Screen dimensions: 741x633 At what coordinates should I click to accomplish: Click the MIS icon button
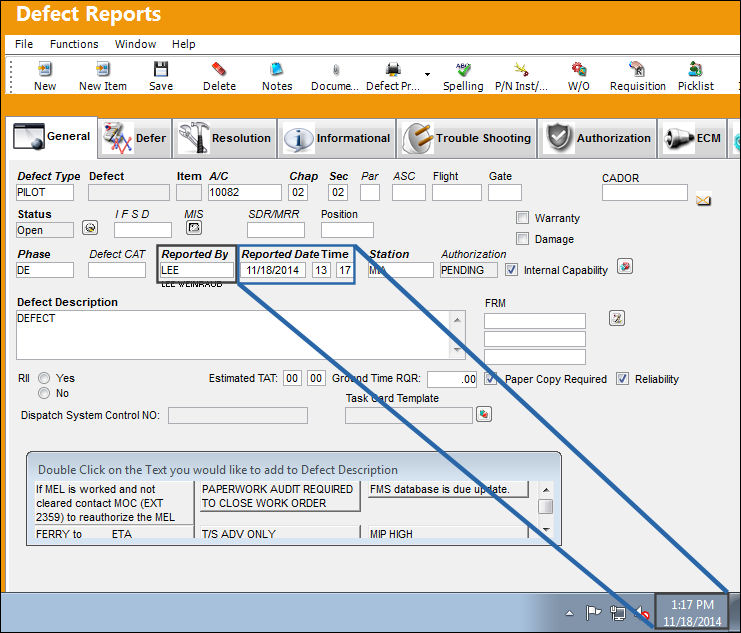tap(194, 228)
